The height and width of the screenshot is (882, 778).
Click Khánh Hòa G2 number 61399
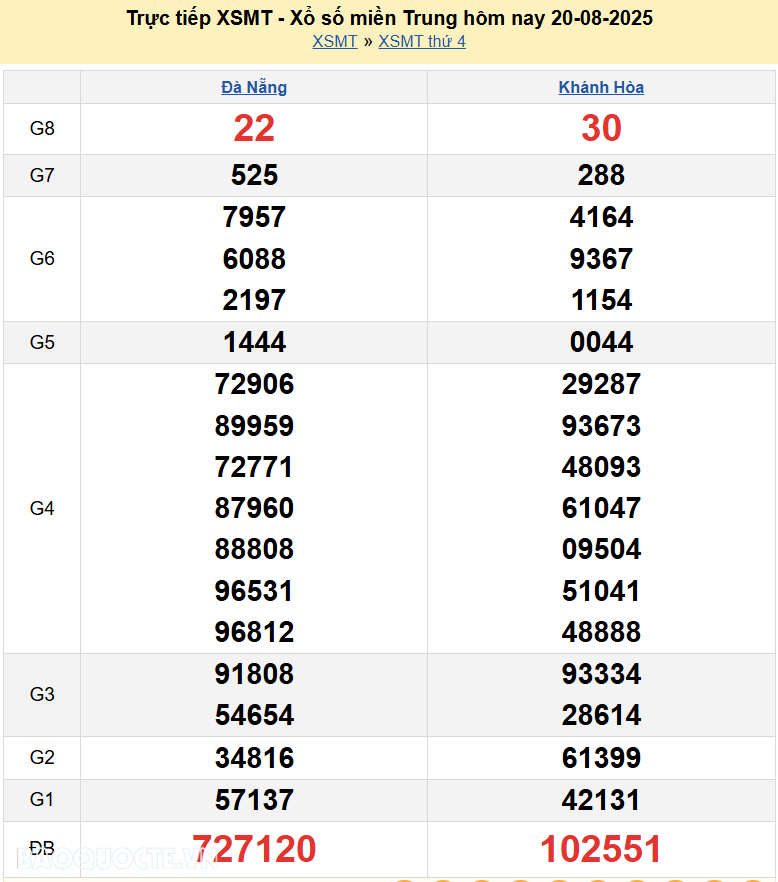[x=601, y=758]
